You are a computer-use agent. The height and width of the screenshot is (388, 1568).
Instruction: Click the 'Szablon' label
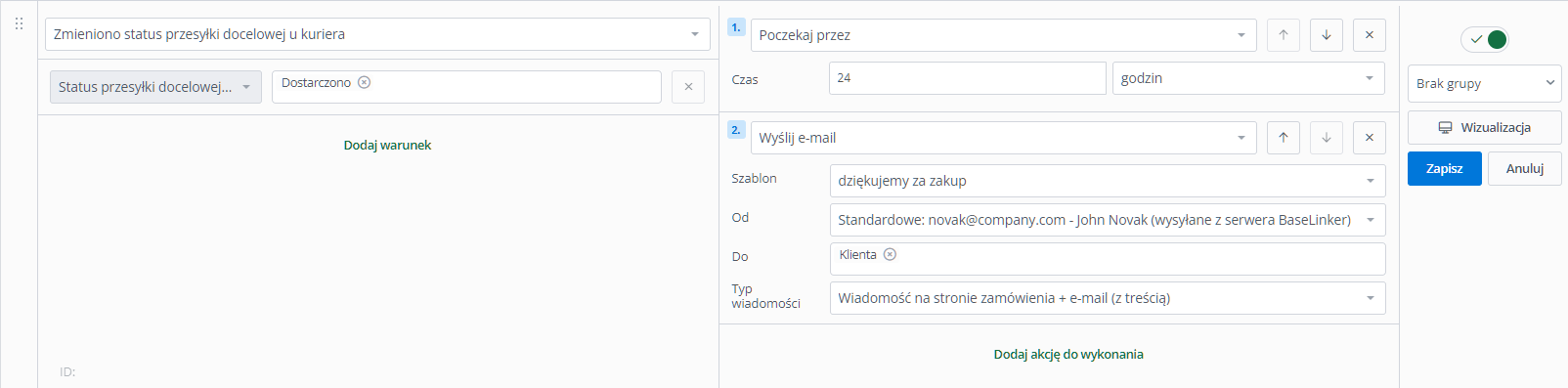754,179
